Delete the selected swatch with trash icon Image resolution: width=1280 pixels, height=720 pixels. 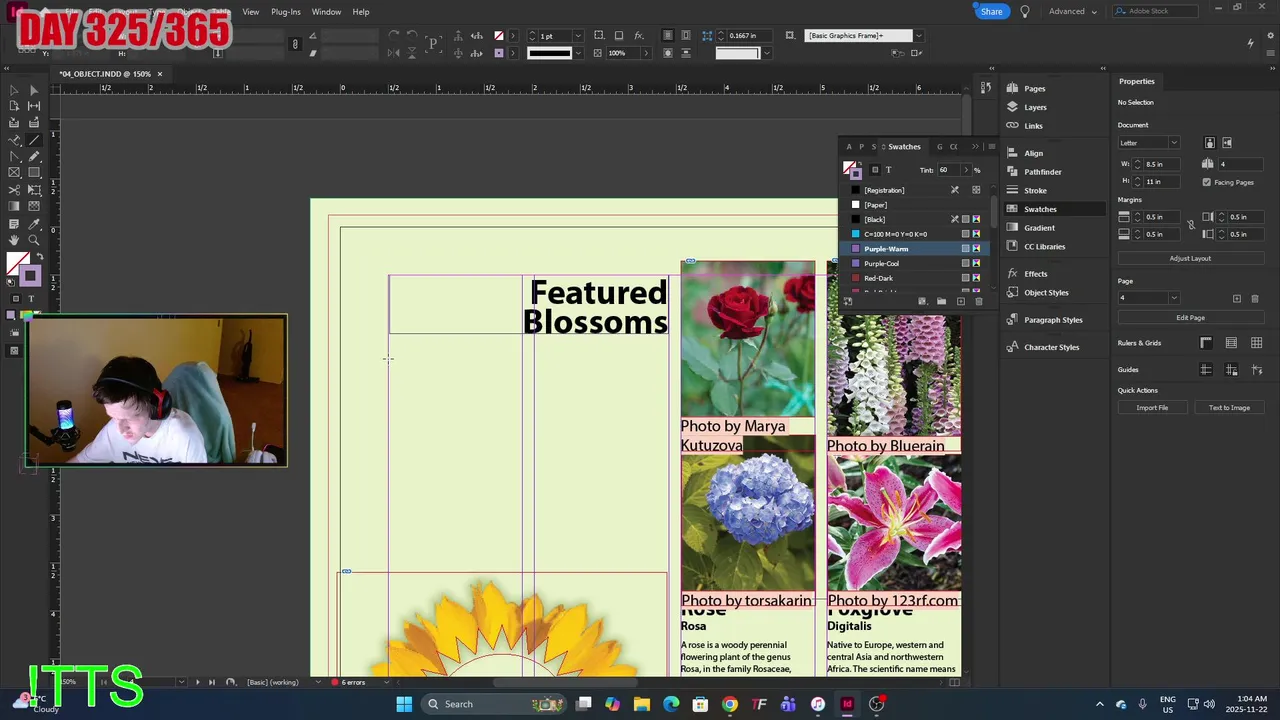point(978,301)
